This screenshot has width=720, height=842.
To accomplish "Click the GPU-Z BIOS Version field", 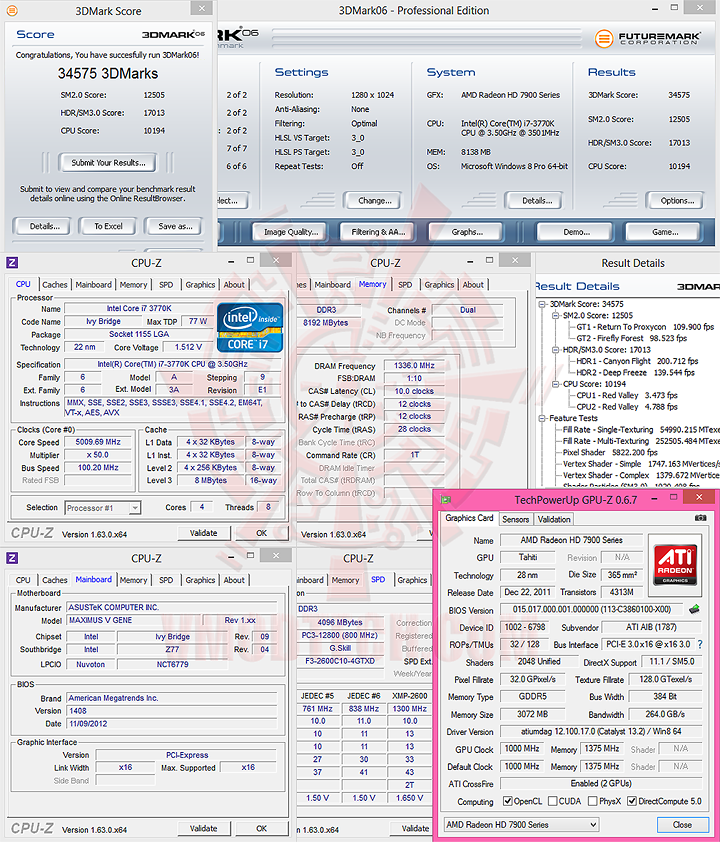I will point(592,609).
